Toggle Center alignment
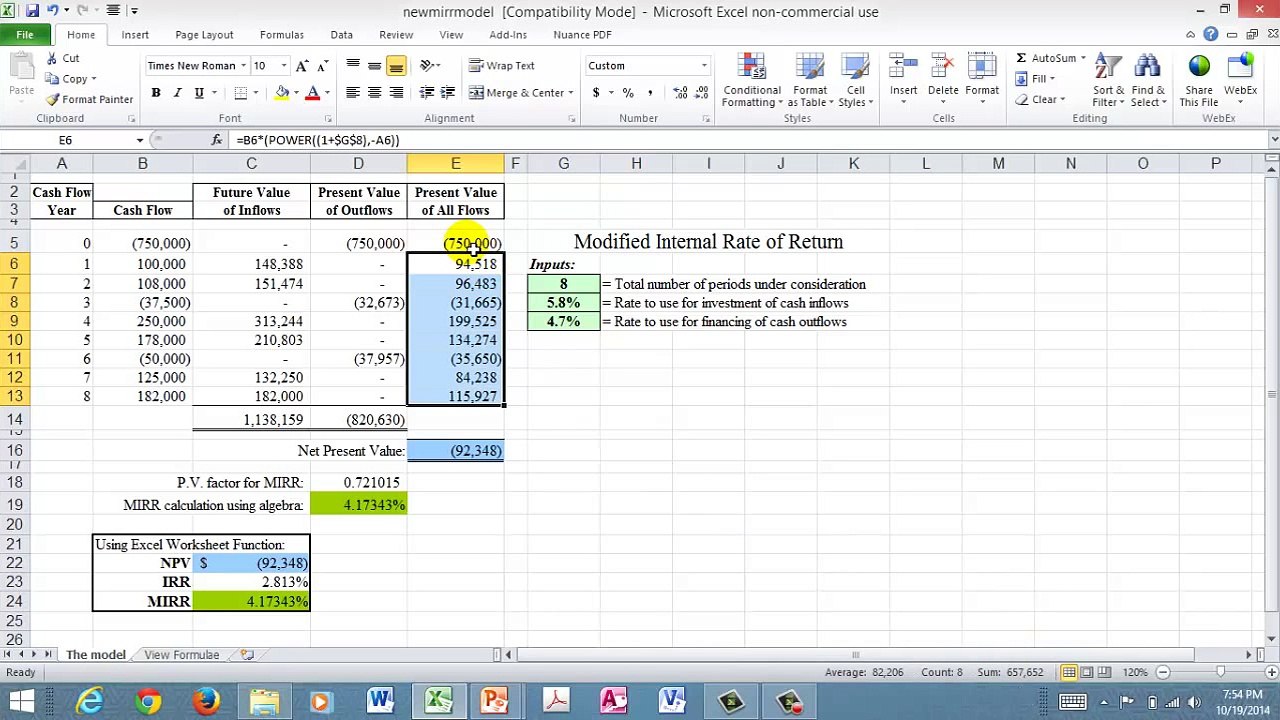1280x720 pixels. coord(374,93)
